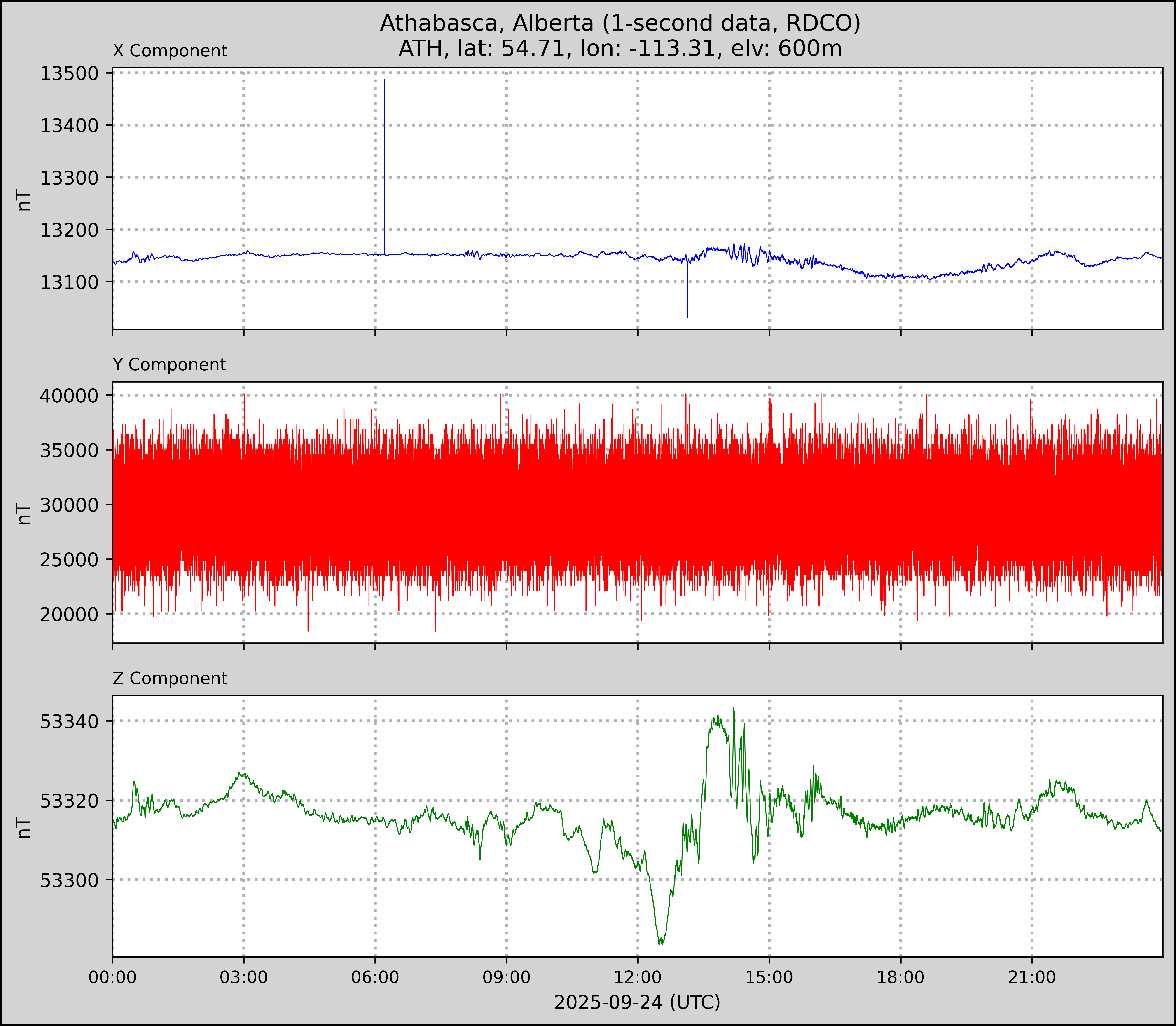The width and height of the screenshot is (1176, 1026).
Task: Click the 12:00 time axis label
Action: 638,977
